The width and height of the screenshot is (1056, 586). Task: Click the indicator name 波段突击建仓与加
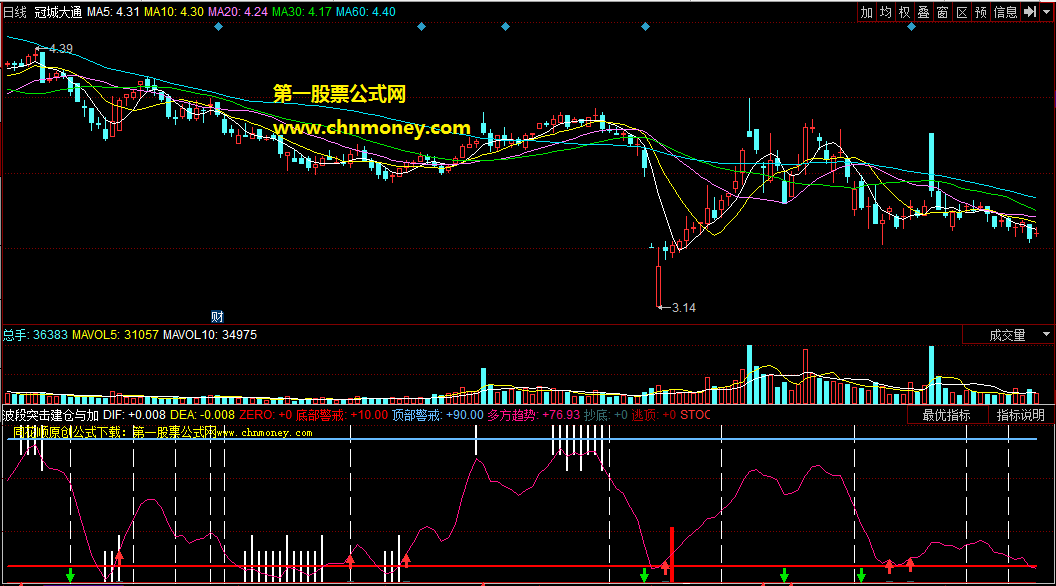(x=51, y=415)
